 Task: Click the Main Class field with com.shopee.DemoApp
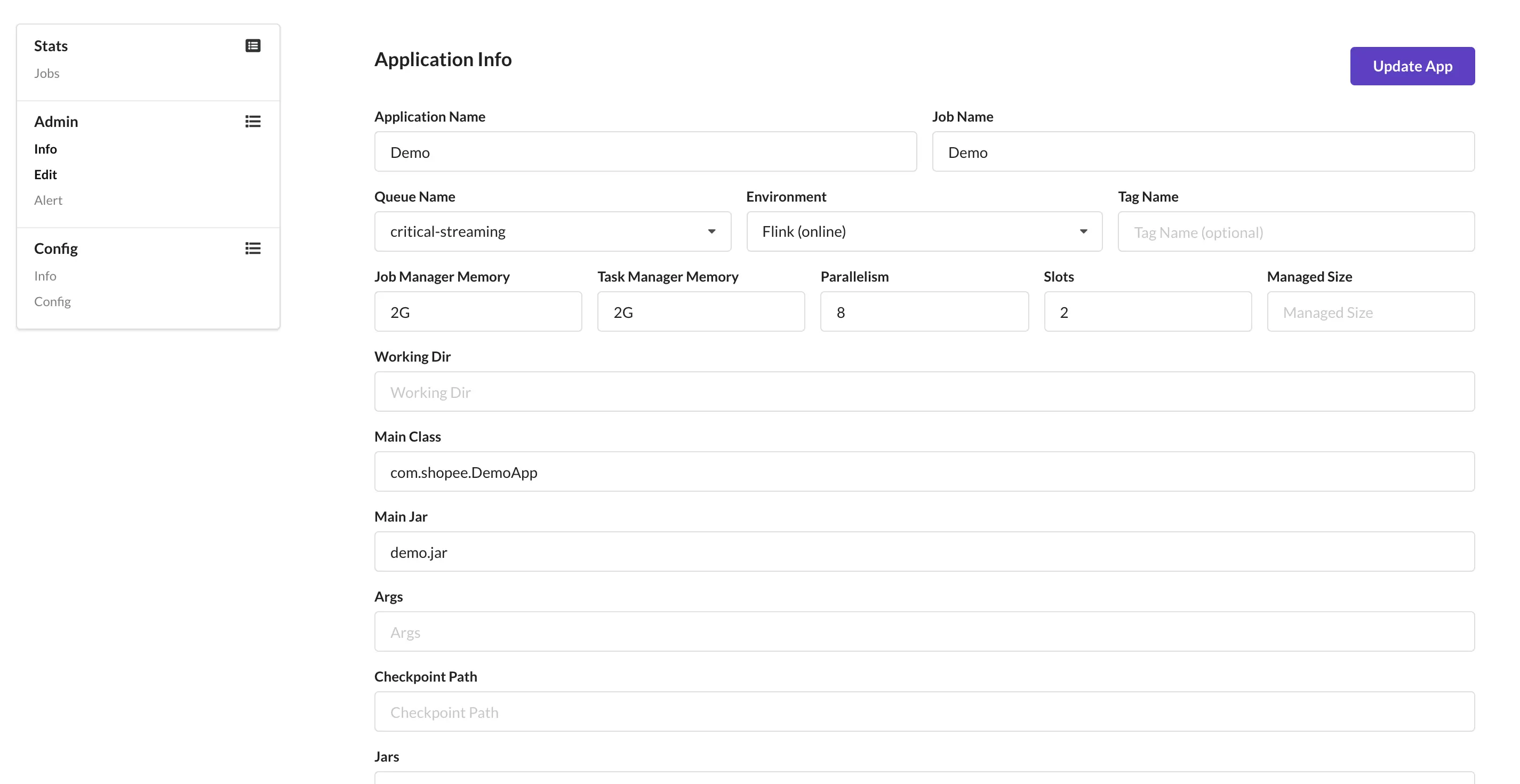(924, 471)
